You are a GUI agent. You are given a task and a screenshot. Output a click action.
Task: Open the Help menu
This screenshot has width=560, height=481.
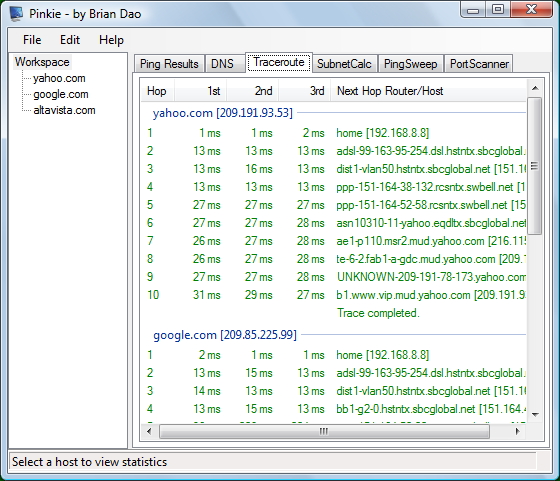(111, 40)
